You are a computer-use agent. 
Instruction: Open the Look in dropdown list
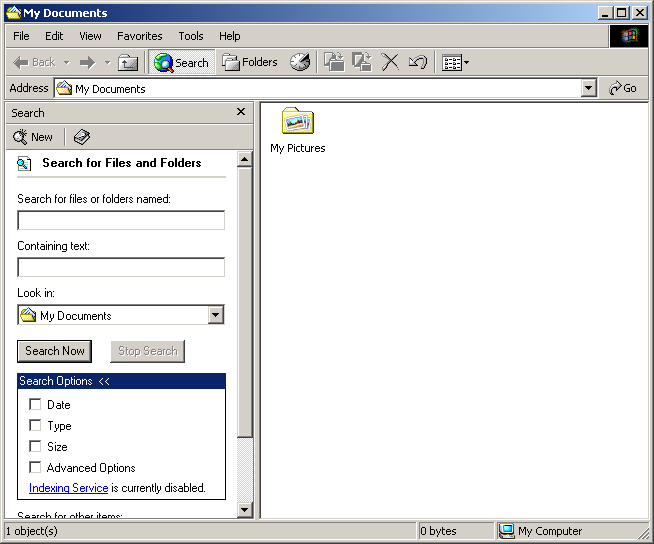(x=215, y=316)
